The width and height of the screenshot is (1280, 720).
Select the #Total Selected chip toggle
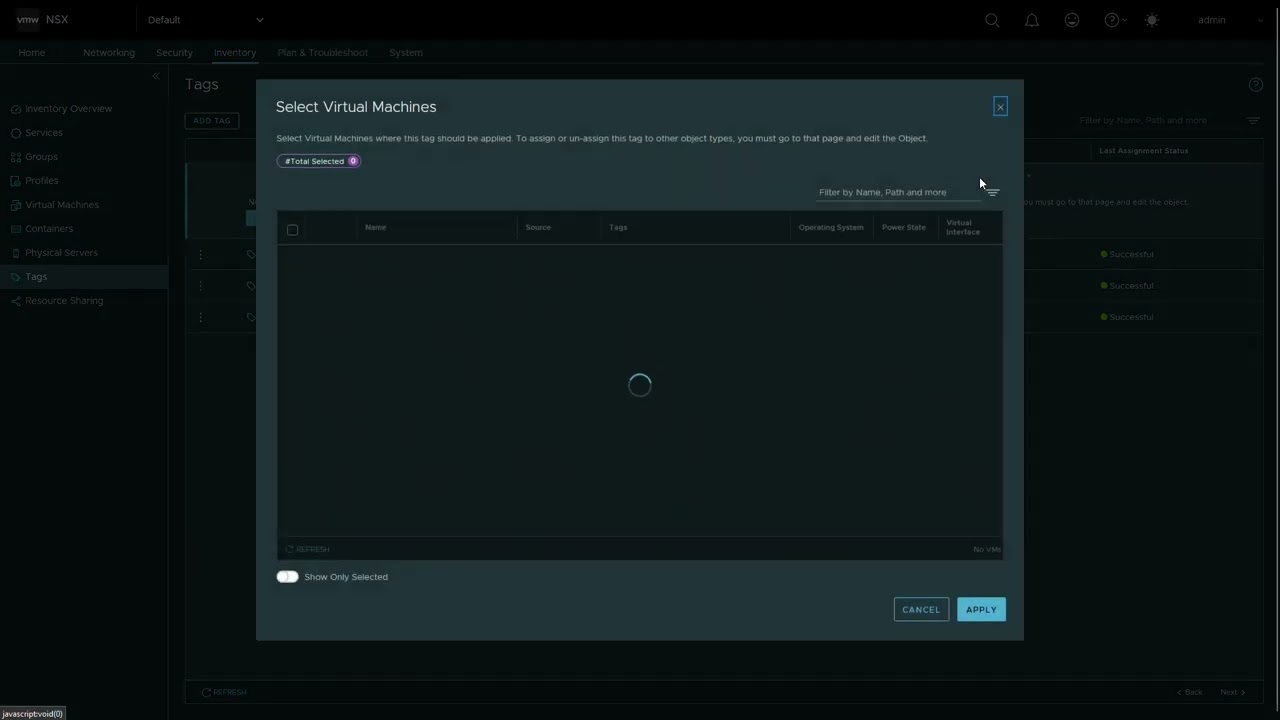(318, 161)
